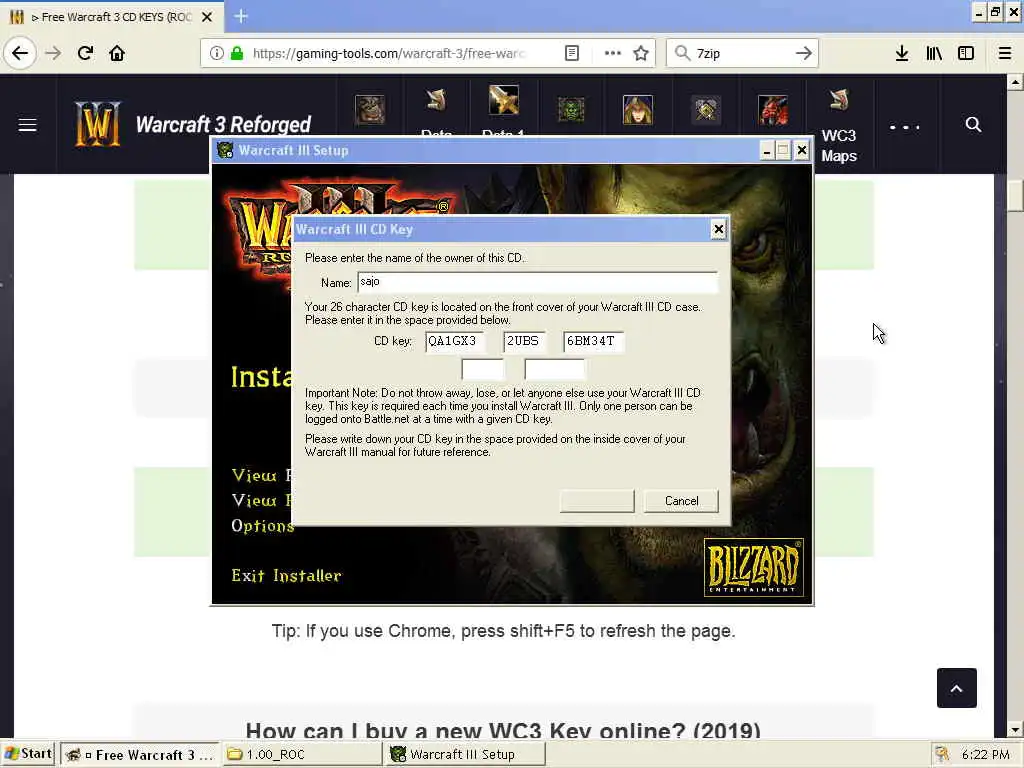Close the Warcraft III CD Key dialog
Viewport: 1024px width, 768px height.
click(x=718, y=229)
